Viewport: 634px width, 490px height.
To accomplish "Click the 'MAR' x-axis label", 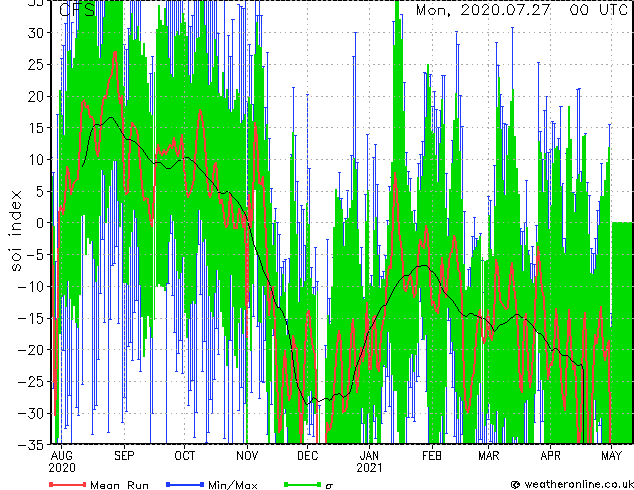I will tap(489, 456).
